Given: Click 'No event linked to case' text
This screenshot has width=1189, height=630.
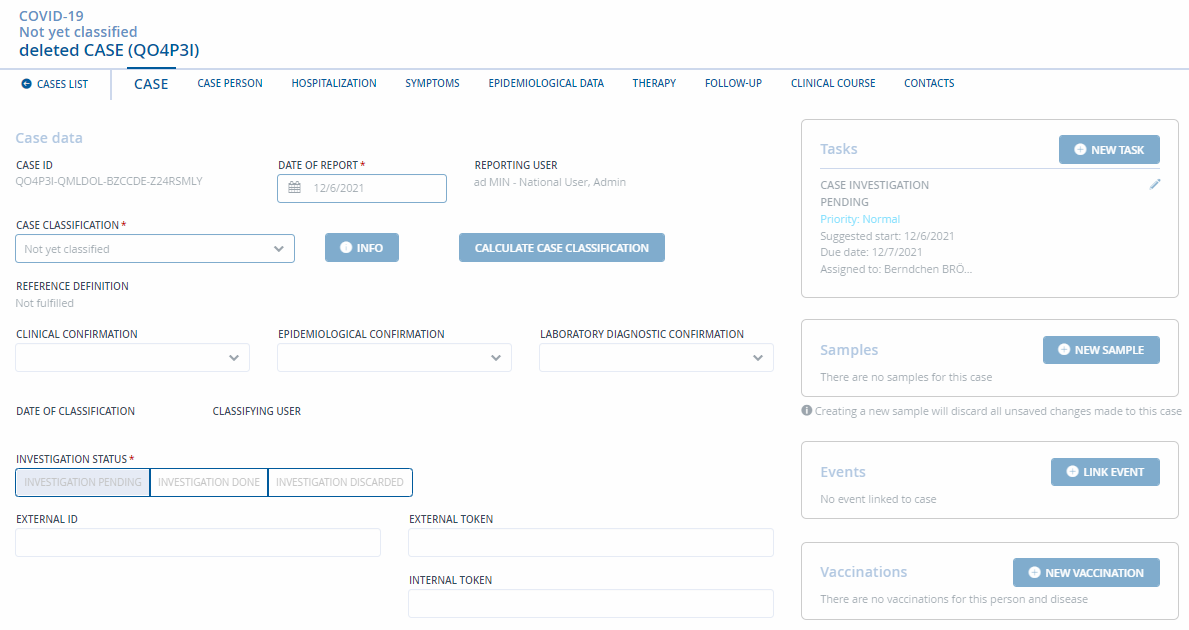Looking at the screenshot, I should click(x=878, y=499).
